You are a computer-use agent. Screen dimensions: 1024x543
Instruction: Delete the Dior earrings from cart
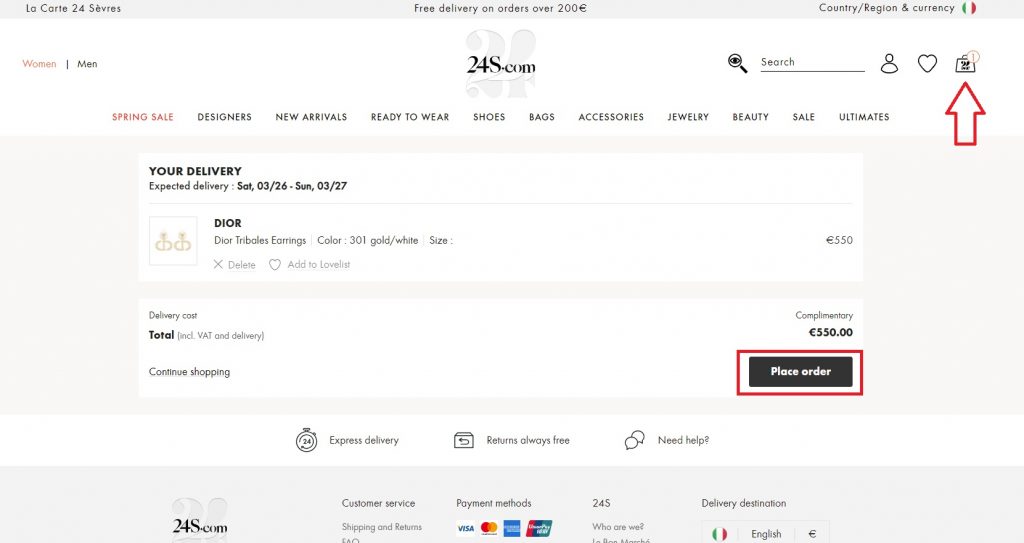(234, 265)
